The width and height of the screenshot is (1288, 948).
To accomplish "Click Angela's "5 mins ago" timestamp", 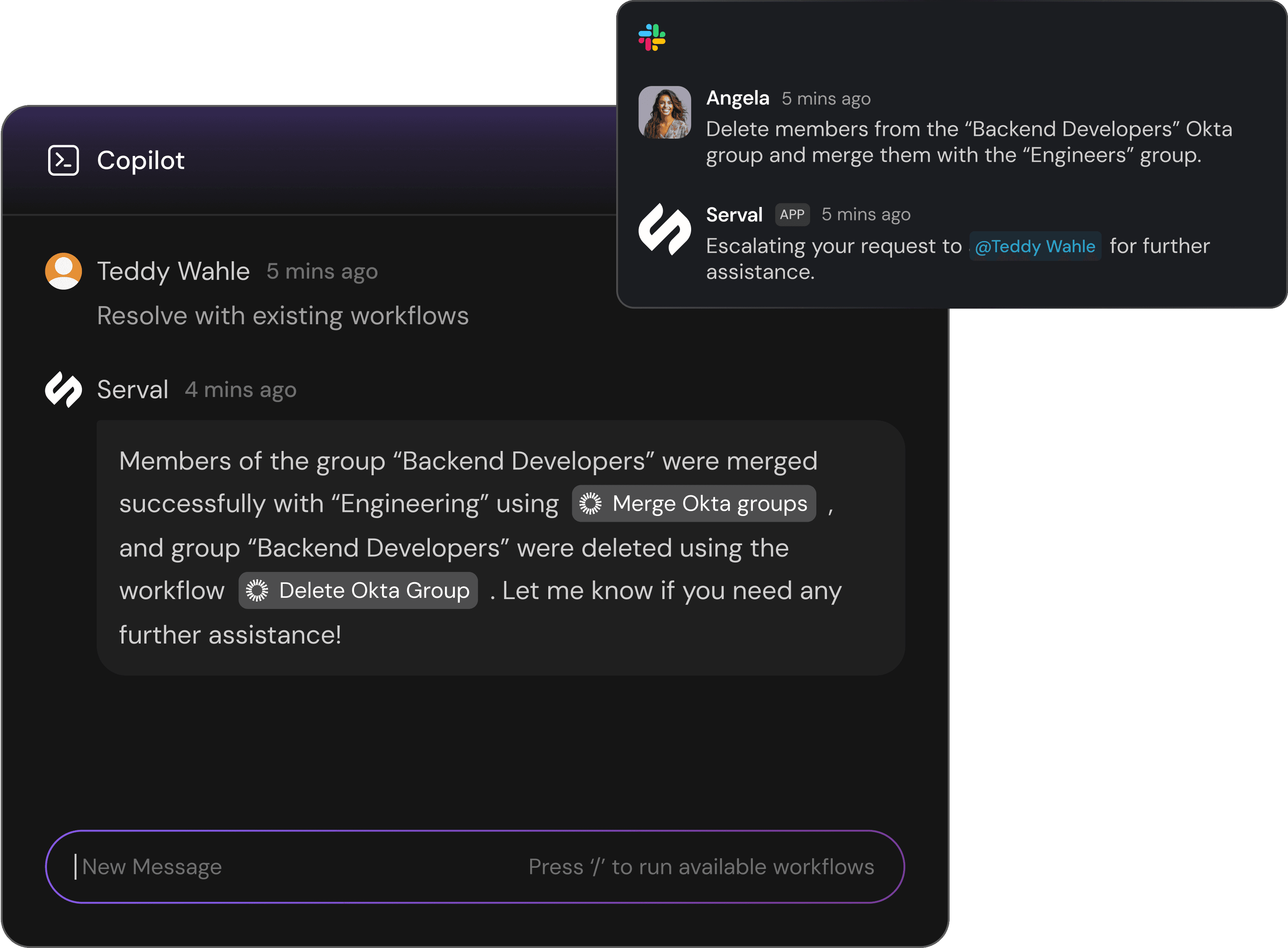I will tap(826, 99).
